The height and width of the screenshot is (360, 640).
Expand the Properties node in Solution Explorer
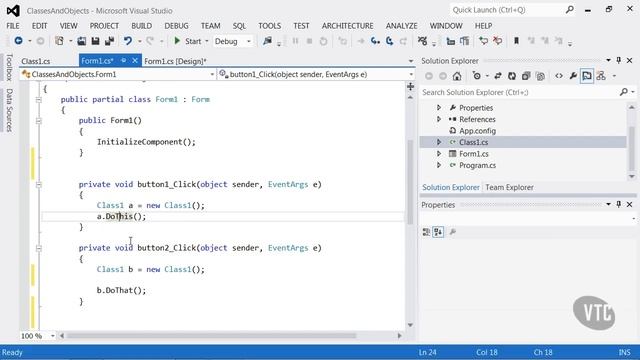(x=439, y=108)
